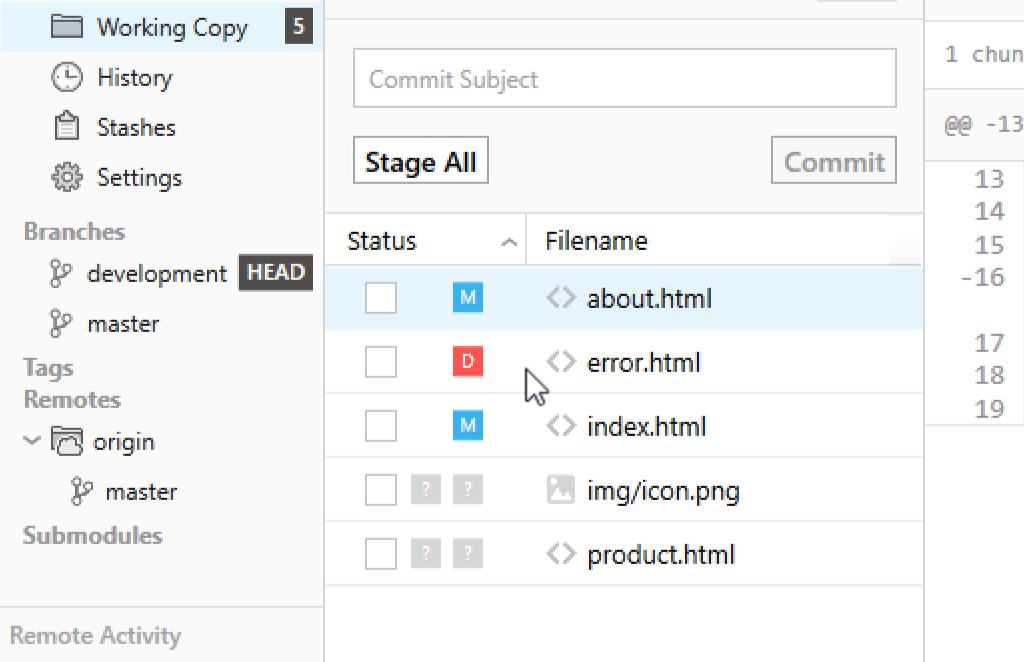Sort files by the Filename column header

click(596, 242)
